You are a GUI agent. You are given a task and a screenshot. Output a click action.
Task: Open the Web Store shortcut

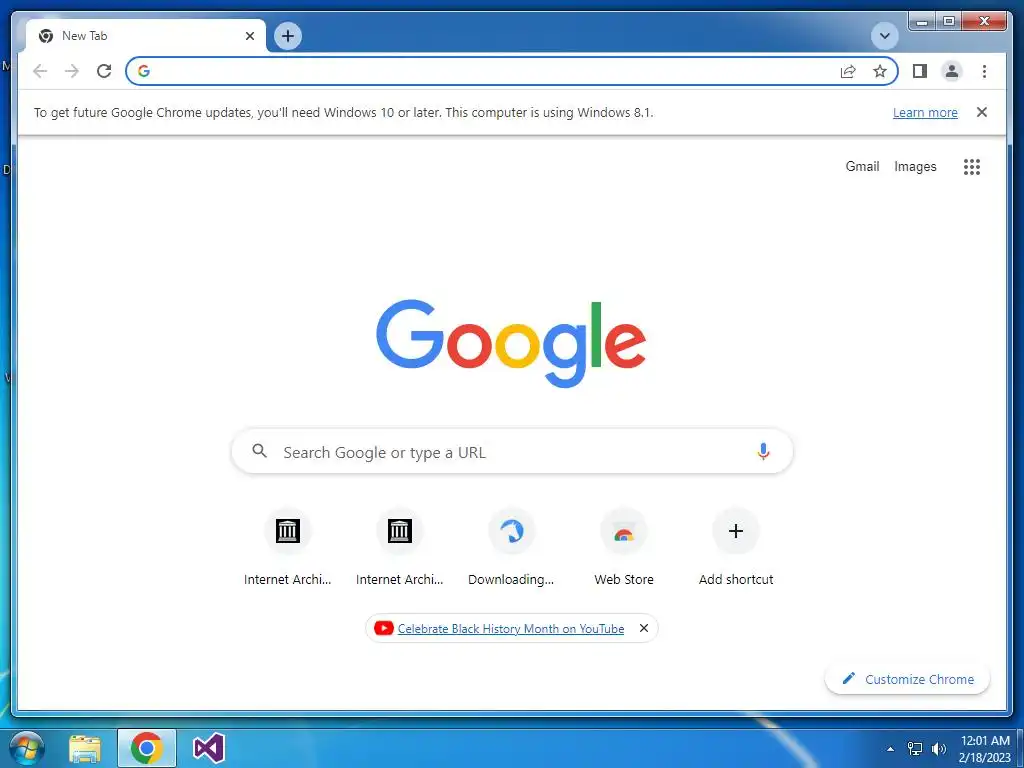[624, 547]
